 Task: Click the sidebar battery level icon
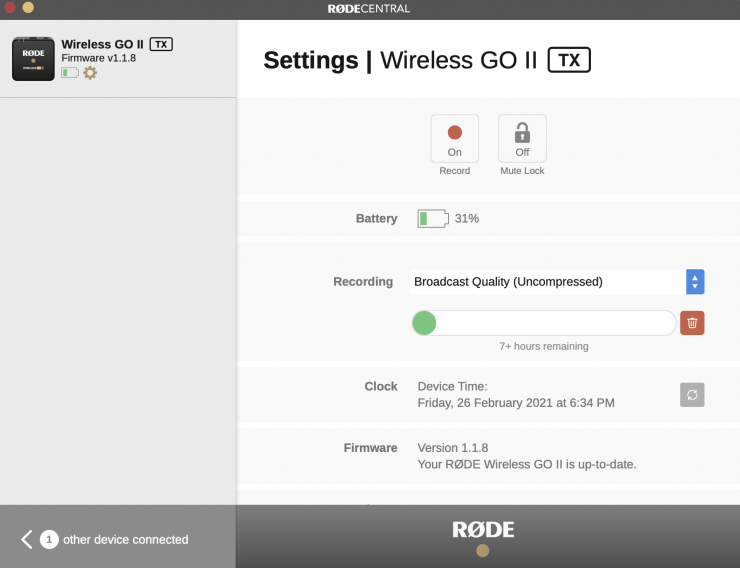(x=70, y=73)
